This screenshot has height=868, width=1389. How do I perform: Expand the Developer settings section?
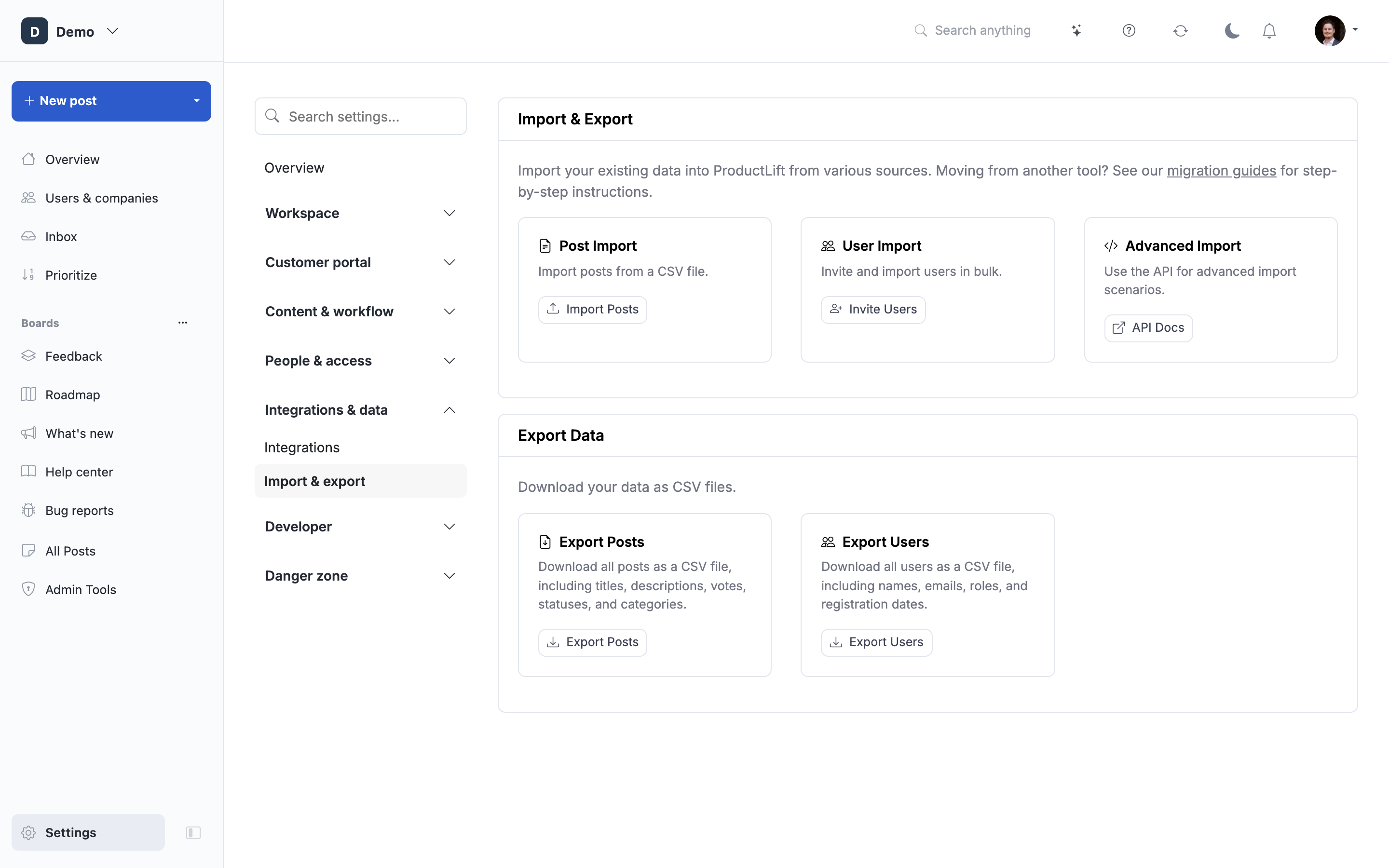click(x=360, y=527)
